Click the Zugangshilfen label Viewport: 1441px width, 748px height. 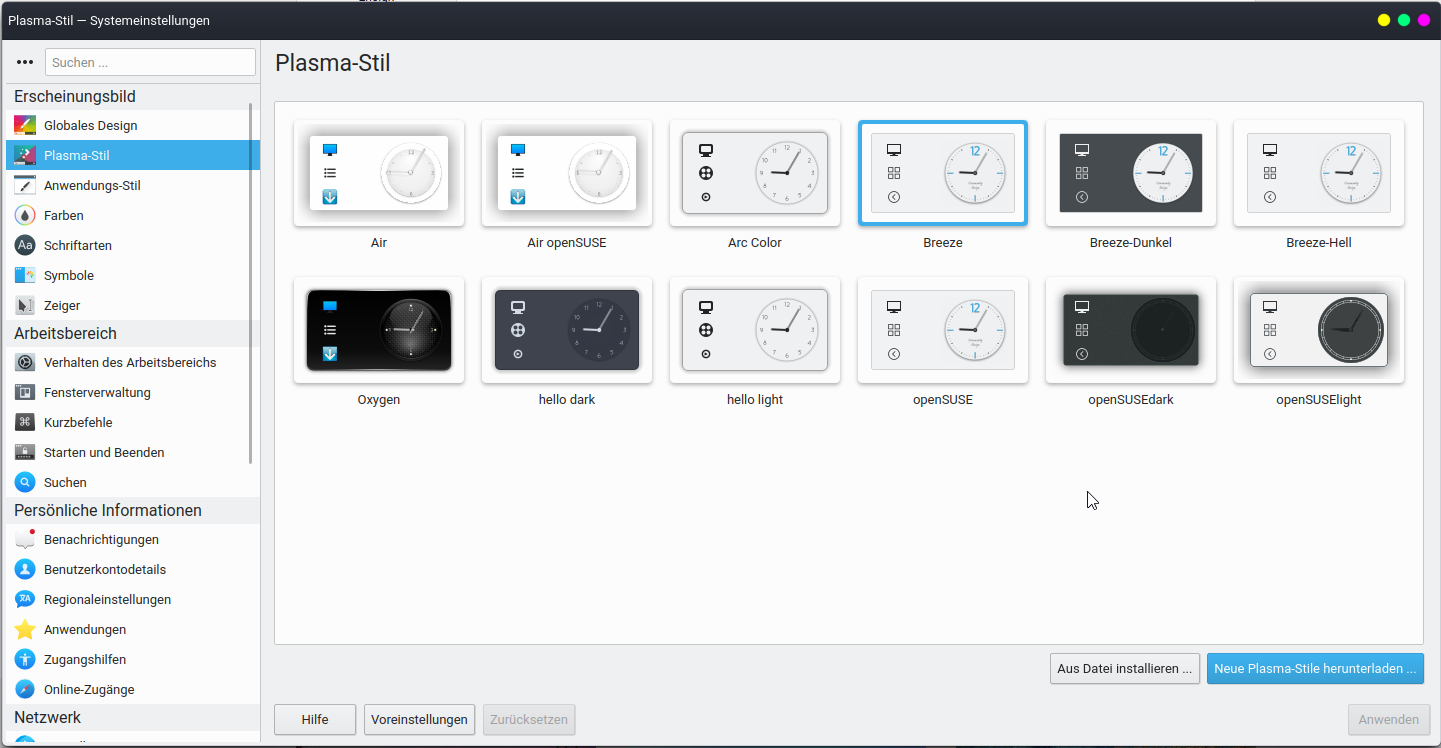pyautogui.click(x=85, y=659)
